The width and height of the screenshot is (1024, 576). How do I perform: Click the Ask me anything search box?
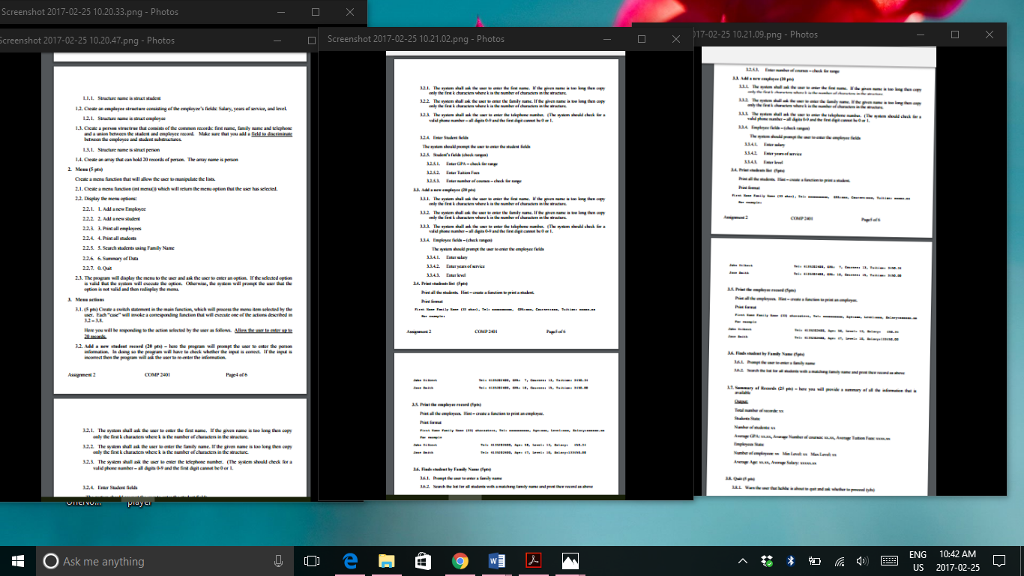tap(150, 561)
